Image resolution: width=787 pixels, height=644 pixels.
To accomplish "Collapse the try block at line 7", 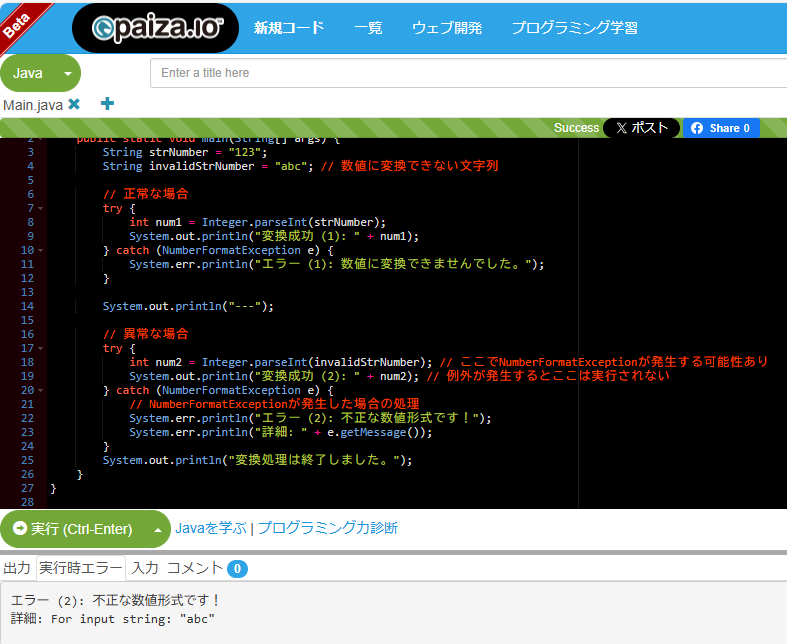I will (40, 208).
